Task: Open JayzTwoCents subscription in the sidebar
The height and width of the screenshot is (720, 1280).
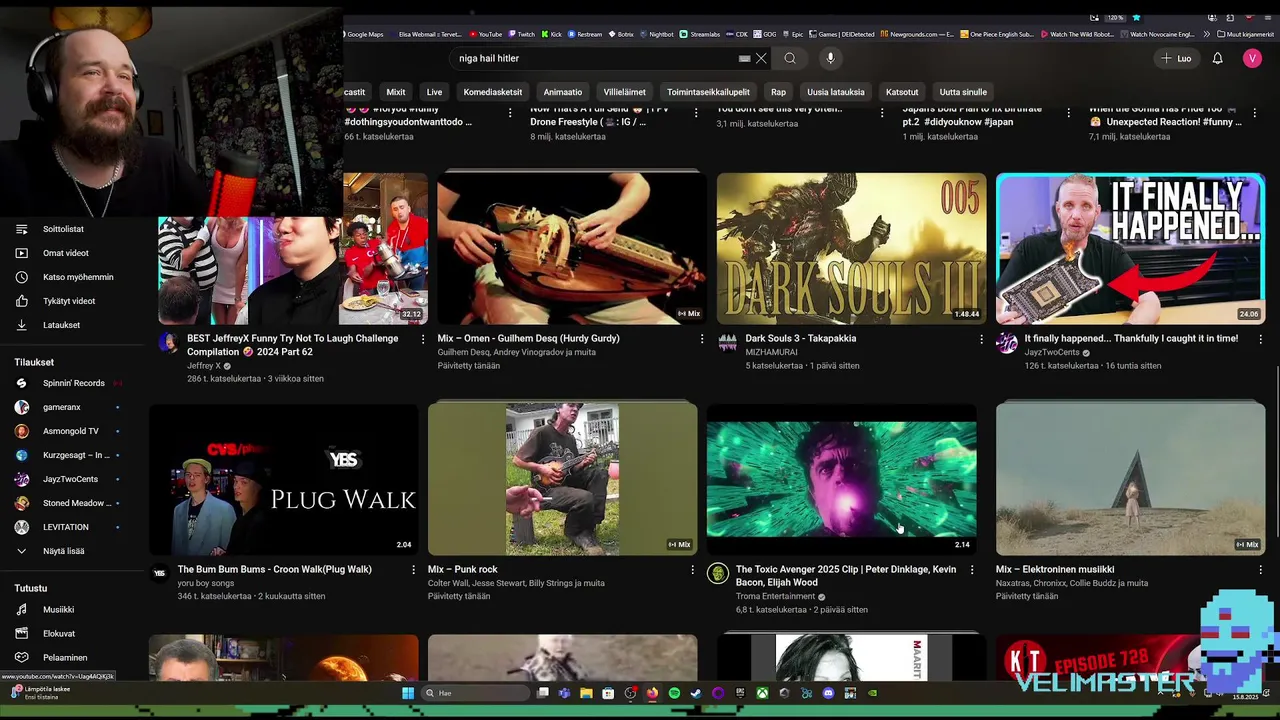Action: click(70, 479)
